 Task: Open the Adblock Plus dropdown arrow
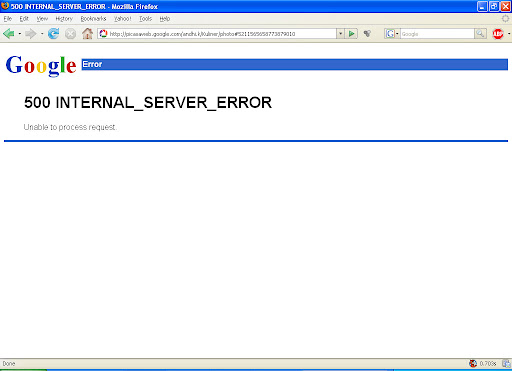pyautogui.click(x=509, y=34)
